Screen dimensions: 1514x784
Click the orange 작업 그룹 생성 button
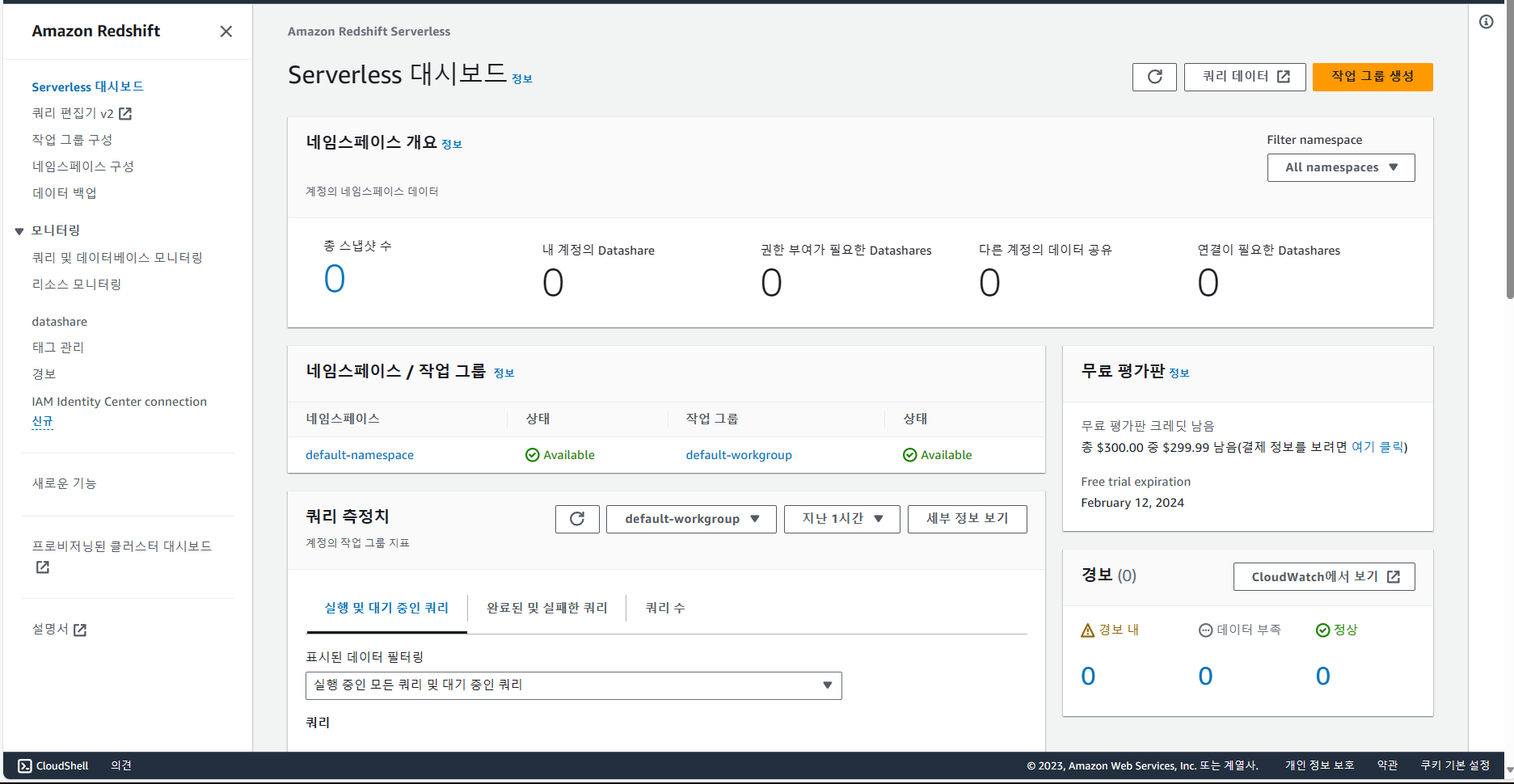pos(1373,77)
